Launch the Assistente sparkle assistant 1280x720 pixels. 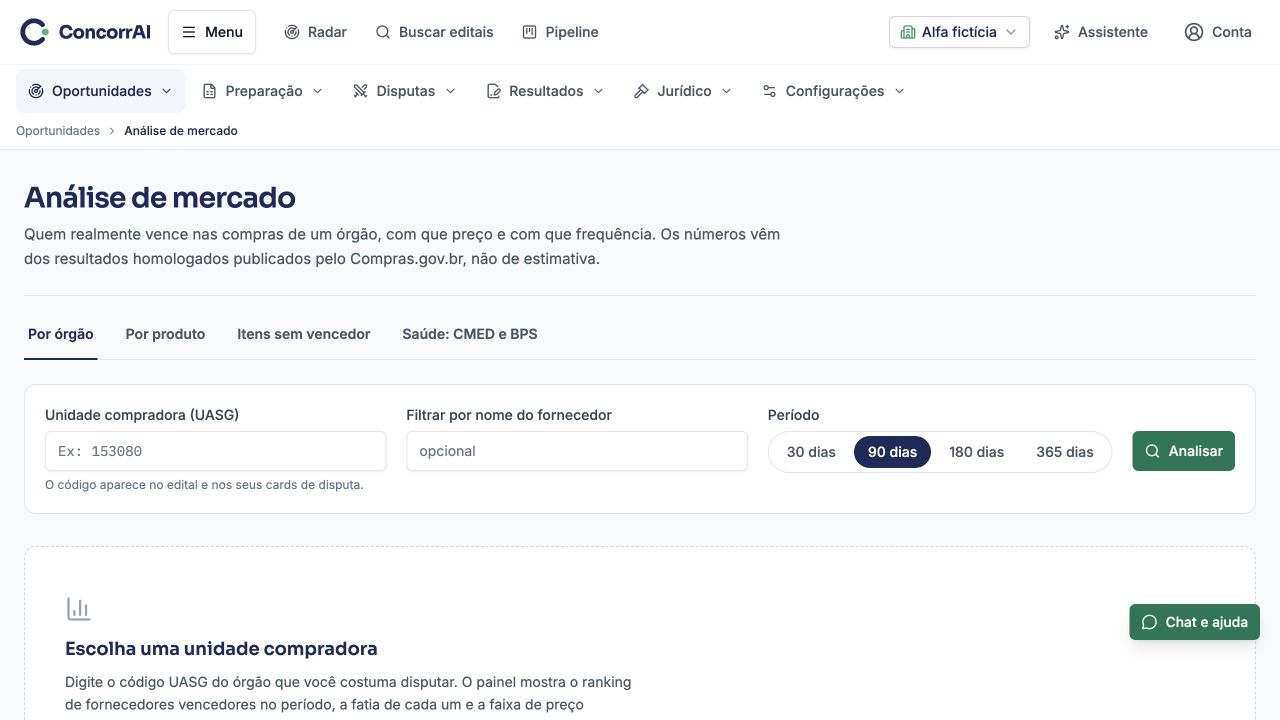(x=1101, y=32)
